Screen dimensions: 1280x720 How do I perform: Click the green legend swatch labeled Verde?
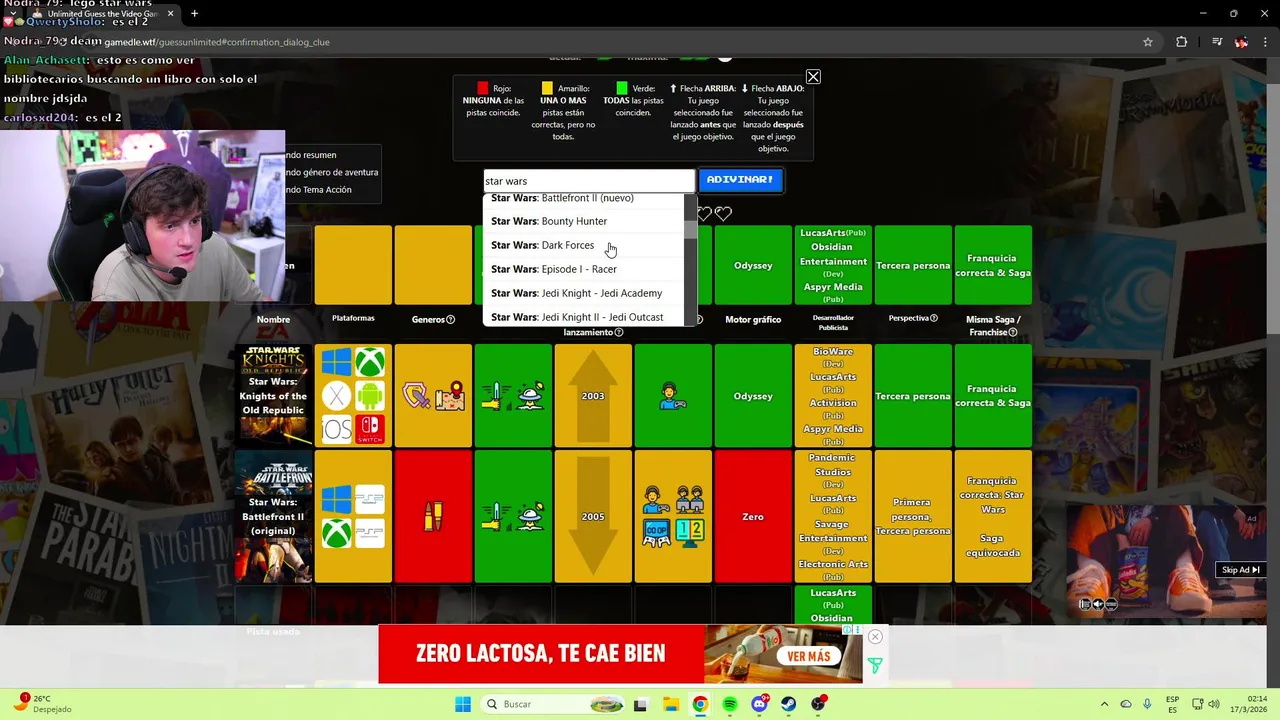point(622,88)
